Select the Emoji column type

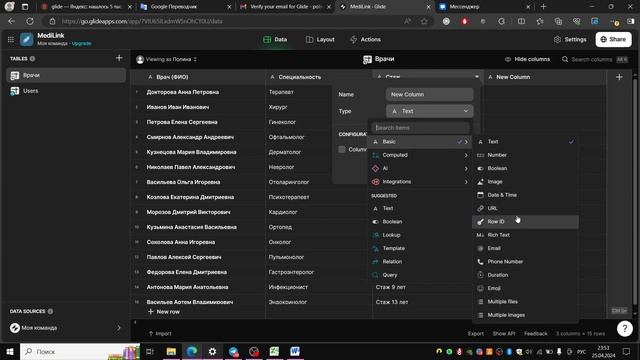pyautogui.click(x=525, y=288)
